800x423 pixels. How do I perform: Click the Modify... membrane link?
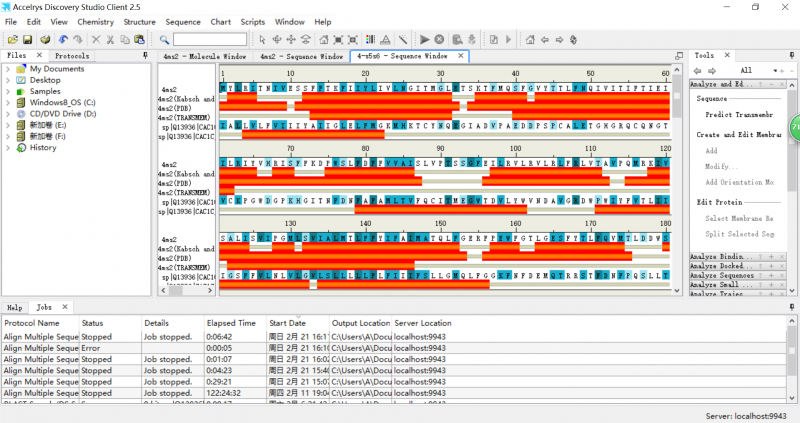tap(721, 166)
